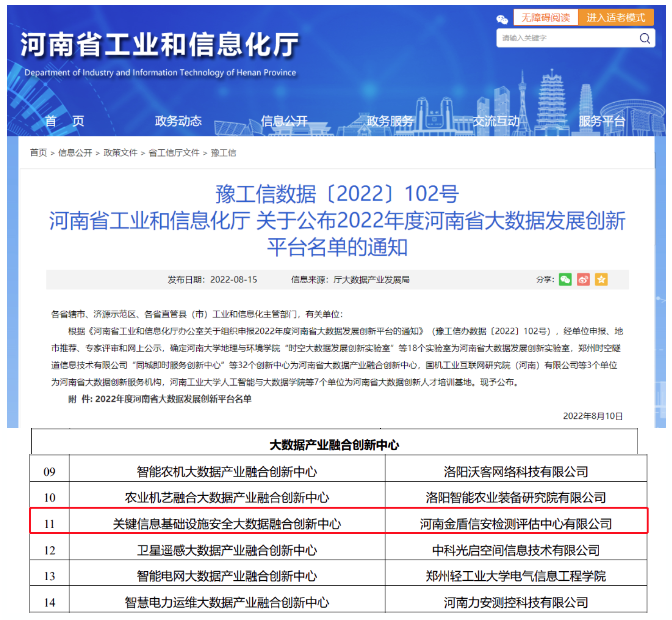Screen dimensions: 672x620
Task: Click source text 厅大数据产业发展局
Action: tap(371, 280)
